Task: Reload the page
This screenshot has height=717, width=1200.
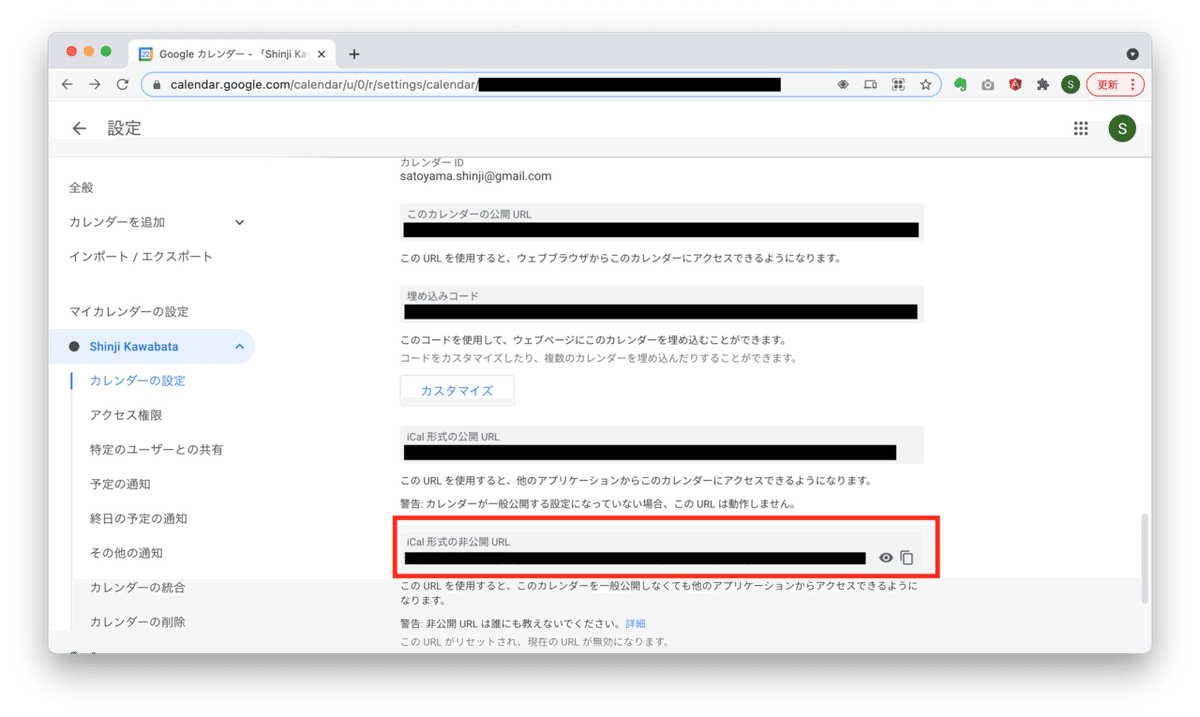Action: point(122,85)
